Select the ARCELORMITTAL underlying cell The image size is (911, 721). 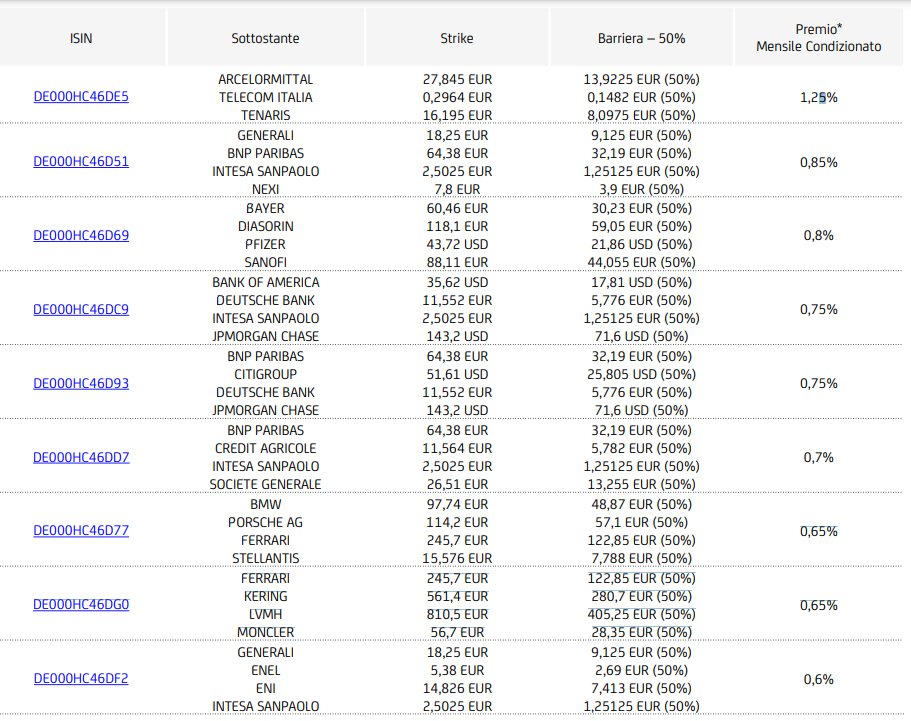(x=266, y=79)
